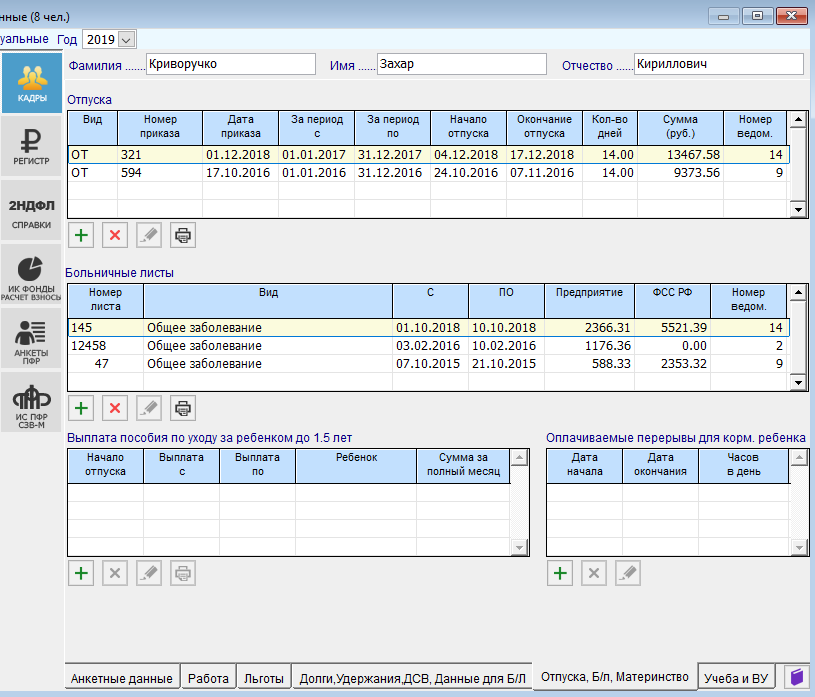
Task: Open 2НДФЛ Справки section
Action: [x=31, y=211]
